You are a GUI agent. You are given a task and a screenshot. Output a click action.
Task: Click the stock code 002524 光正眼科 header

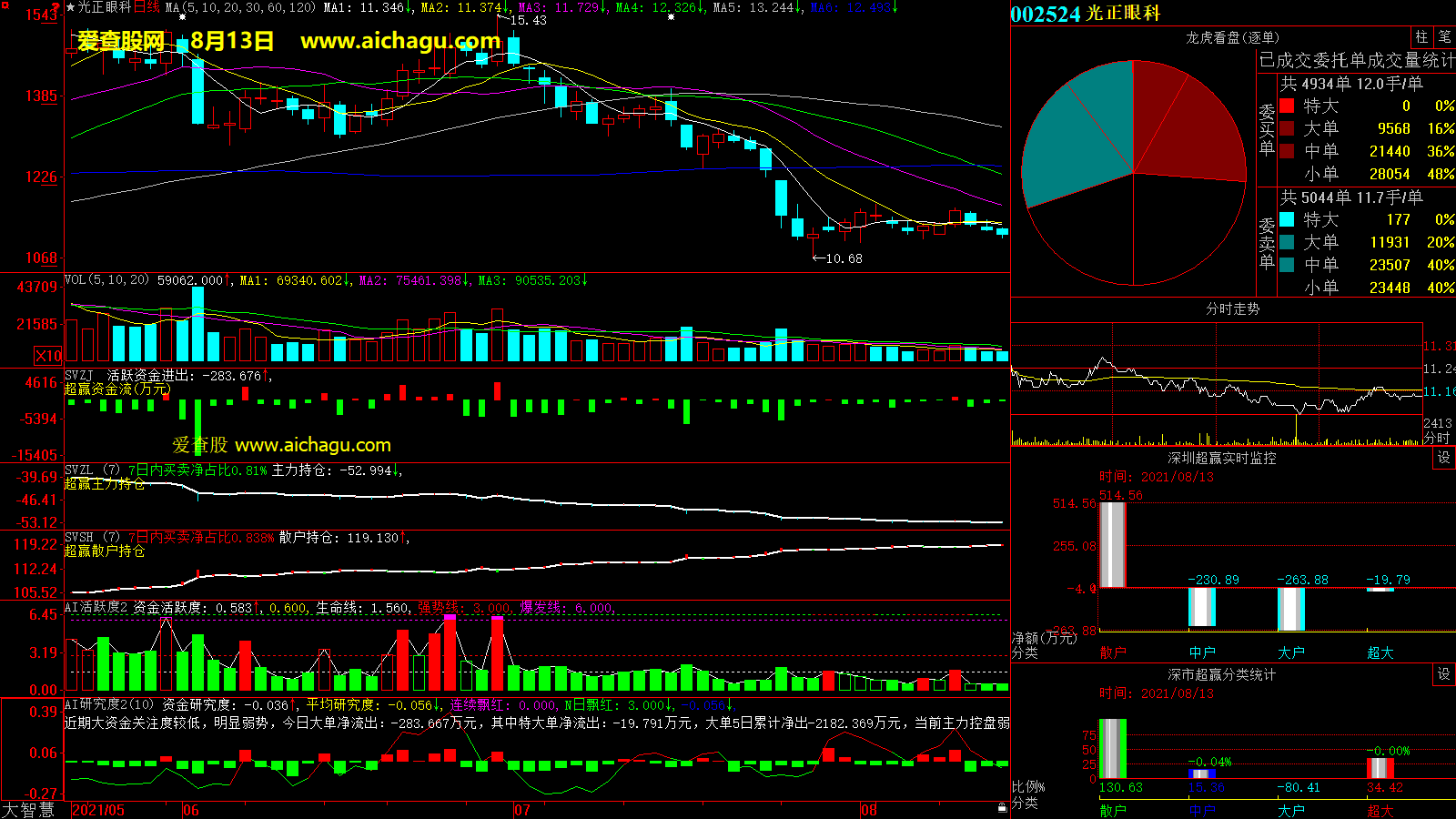(1086, 14)
